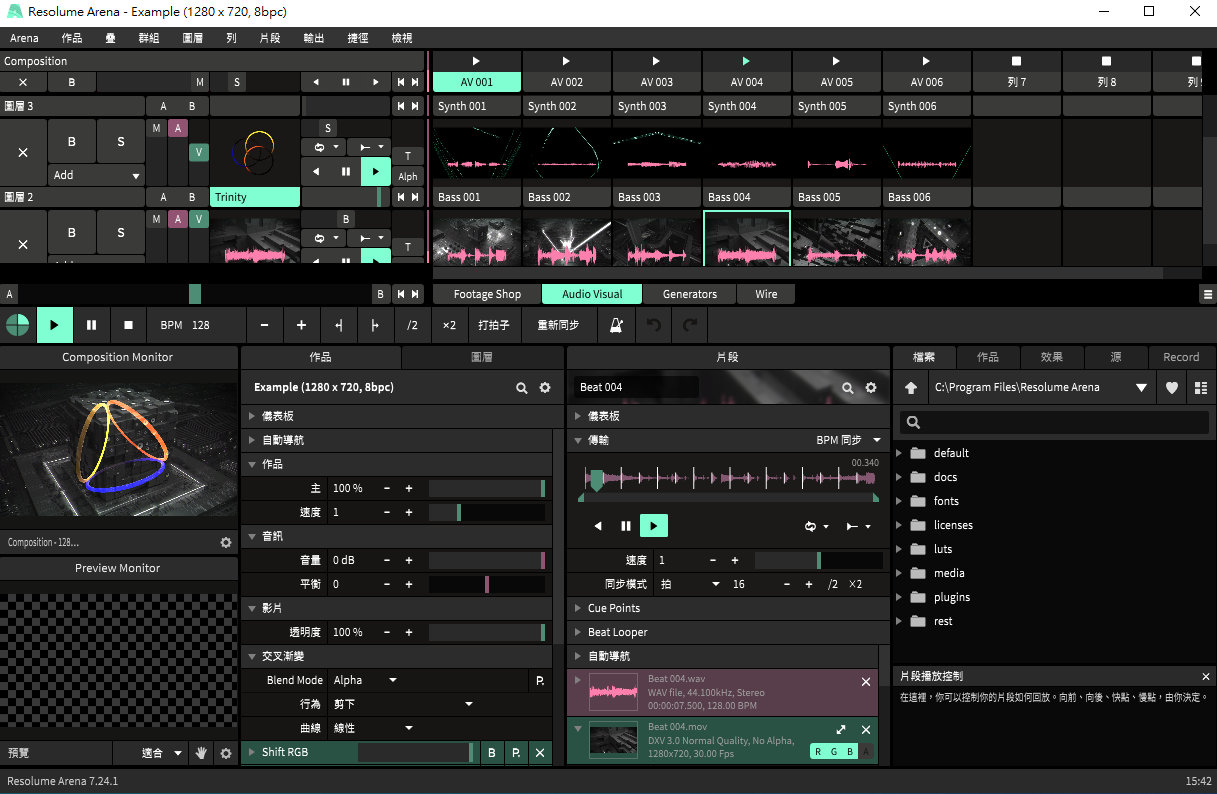
Task: Click the 重新同步 resync button
Action: pos(558,325)
